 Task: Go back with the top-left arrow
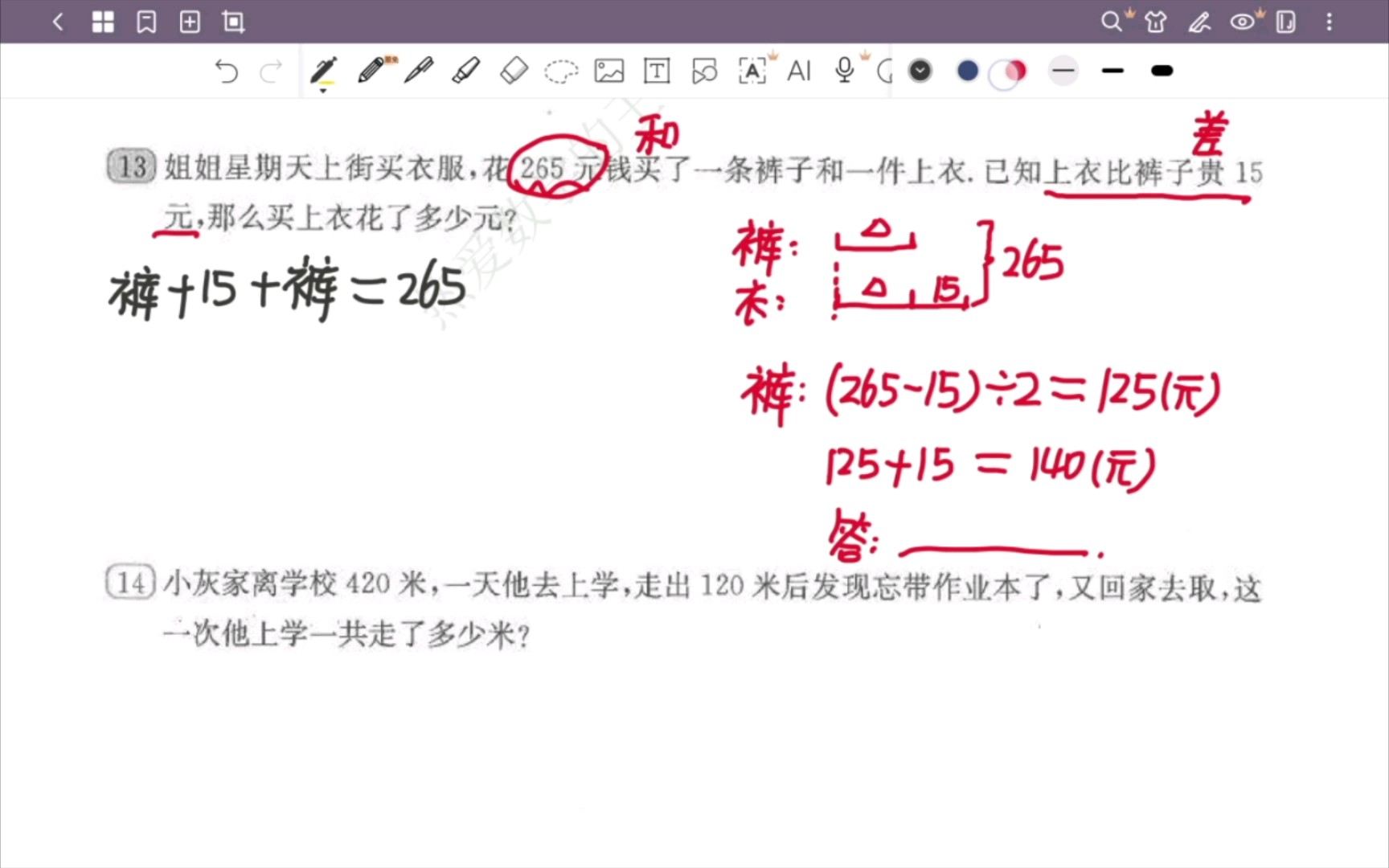(x=58, y=22)
